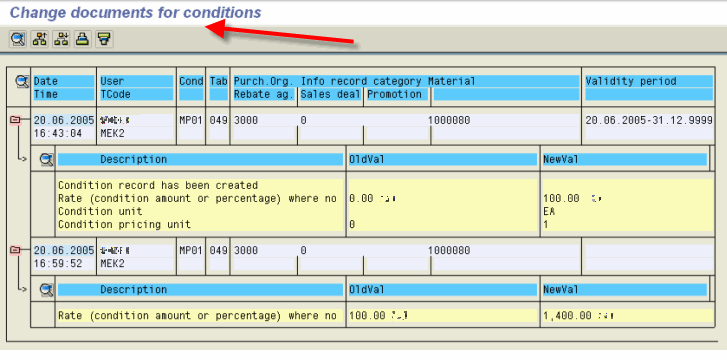The height and width of the screenshot is (360, 727).
Task: Click the Cond column header
Action: pos(191,81)
